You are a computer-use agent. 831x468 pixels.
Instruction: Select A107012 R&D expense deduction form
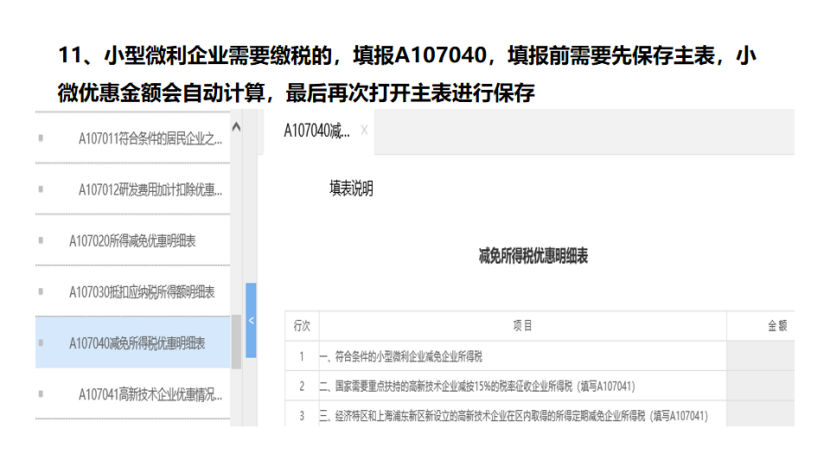click(x=150, y=190)
